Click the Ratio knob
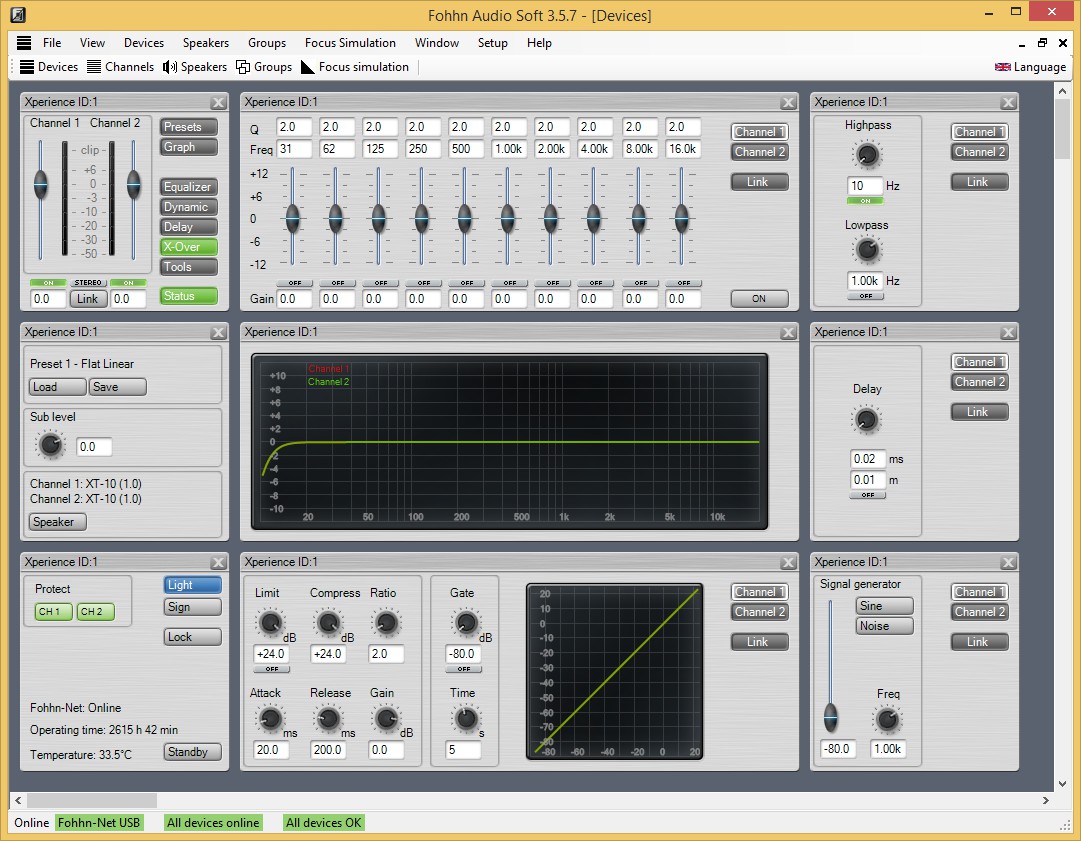Screen dimensions: 1081x841 [386, 622]
